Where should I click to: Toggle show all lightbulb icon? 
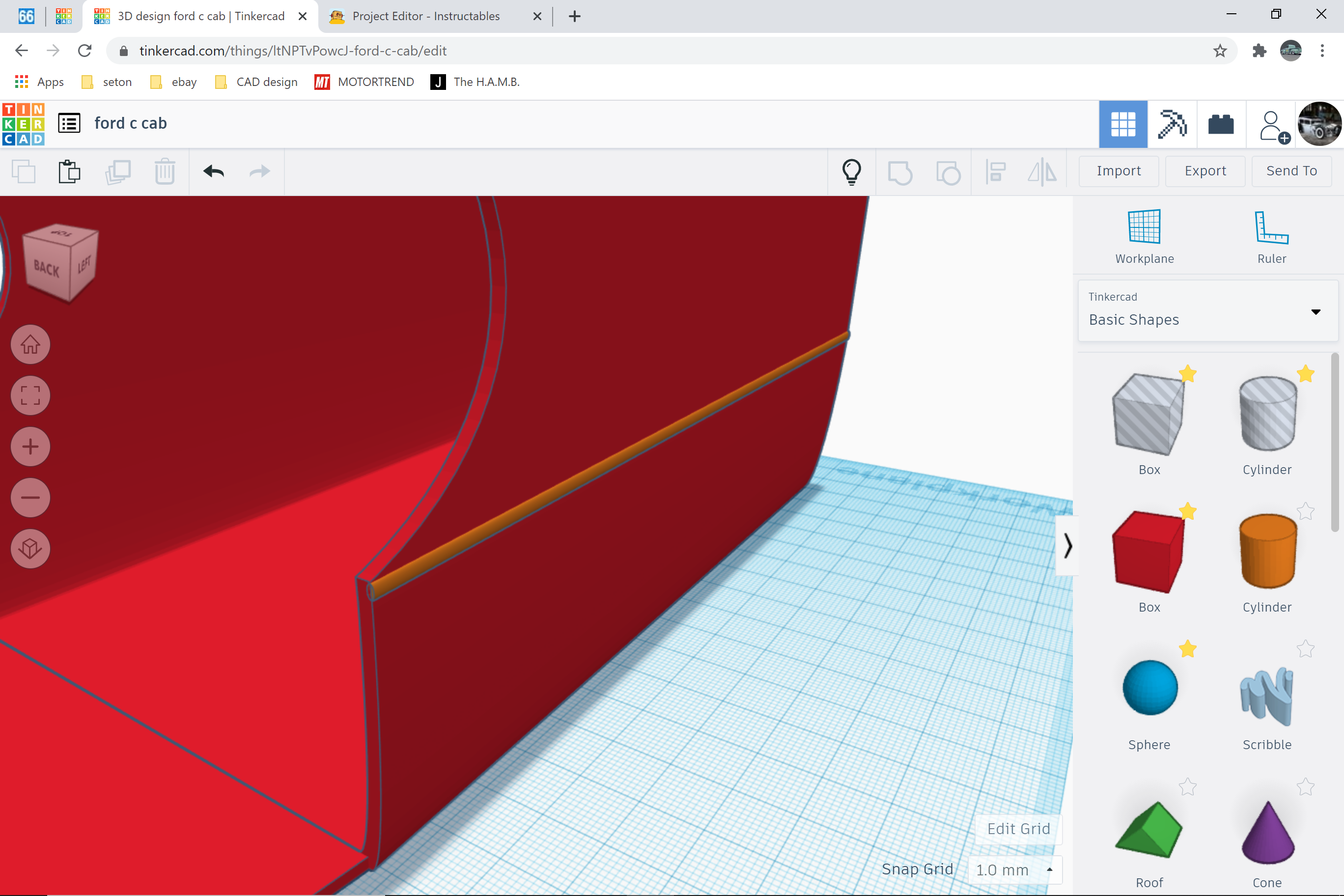[x=851, y=171]
